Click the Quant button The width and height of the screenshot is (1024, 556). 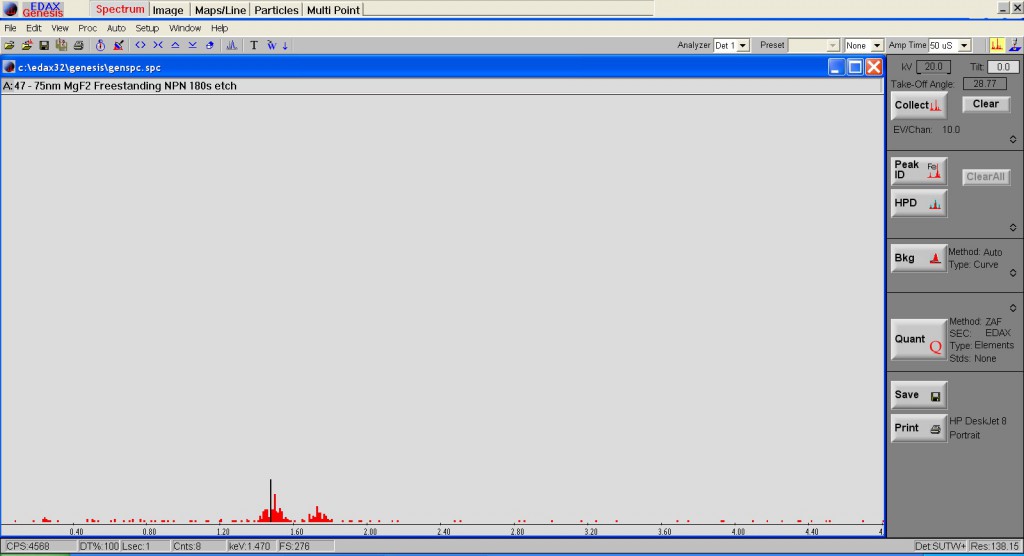[x=918, y=339]
